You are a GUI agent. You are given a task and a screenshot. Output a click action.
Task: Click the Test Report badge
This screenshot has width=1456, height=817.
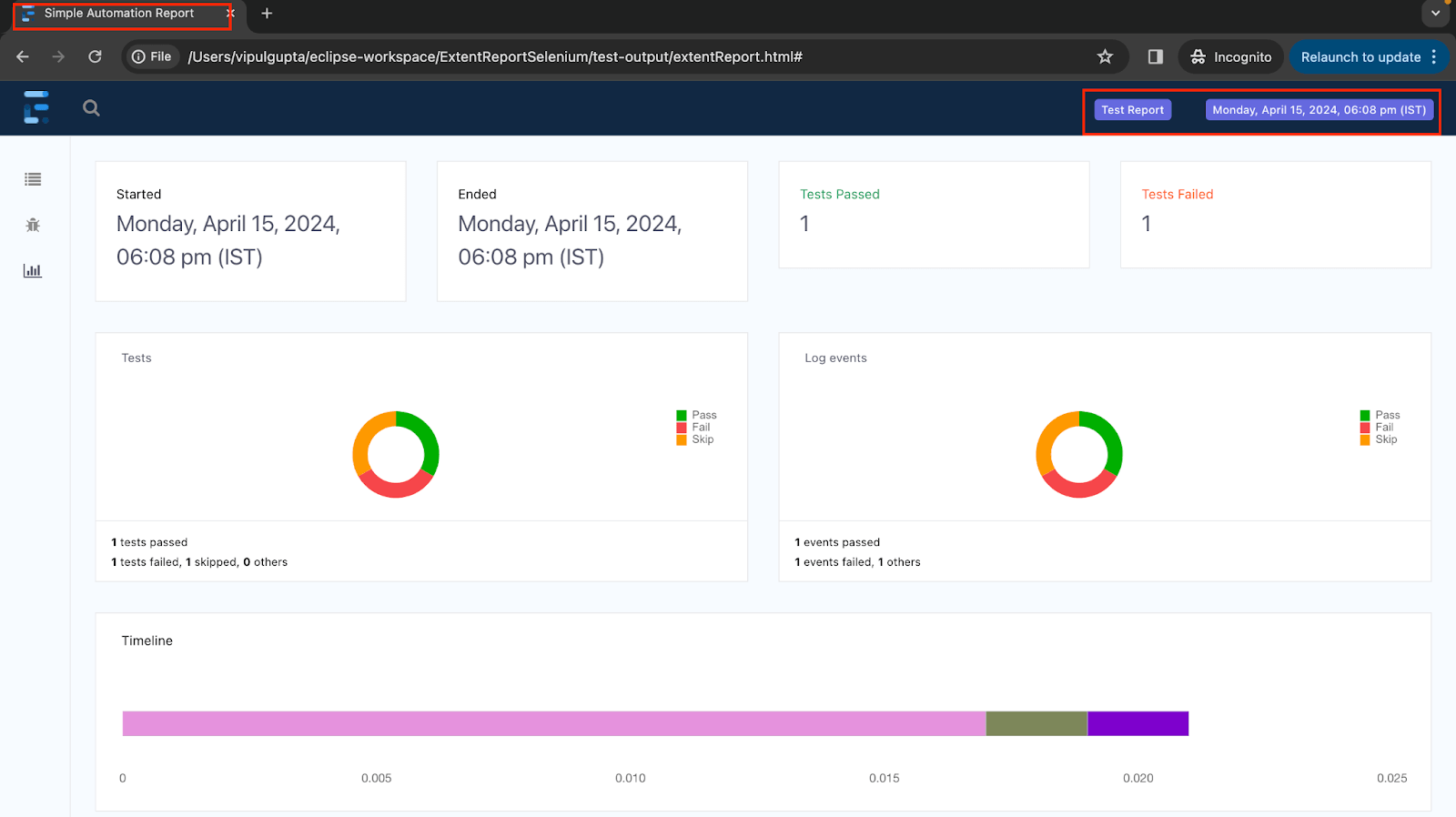tap(1132, 110)
